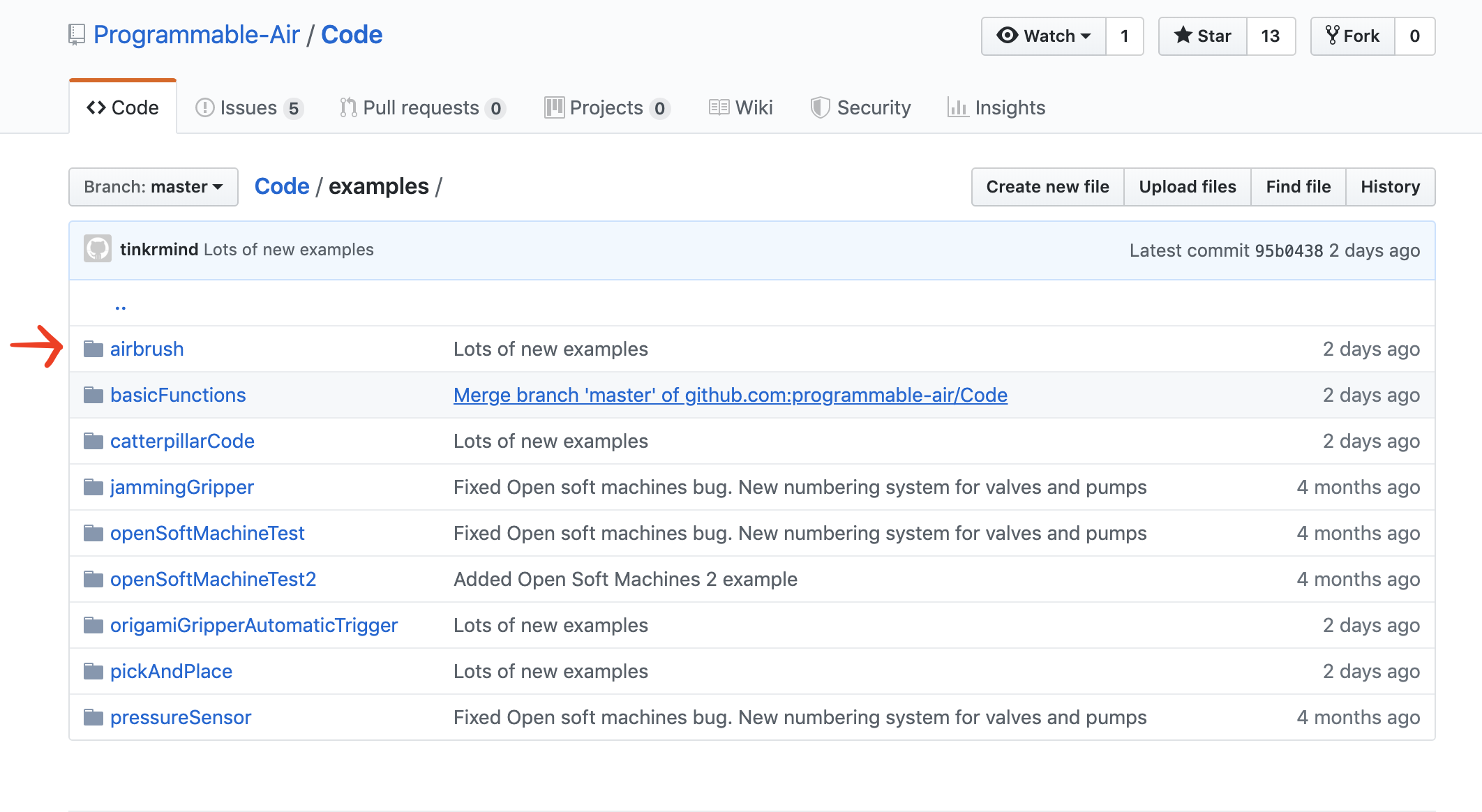Open the Security tab
Screen dimensions: 1482x812
tap(861, 108)
